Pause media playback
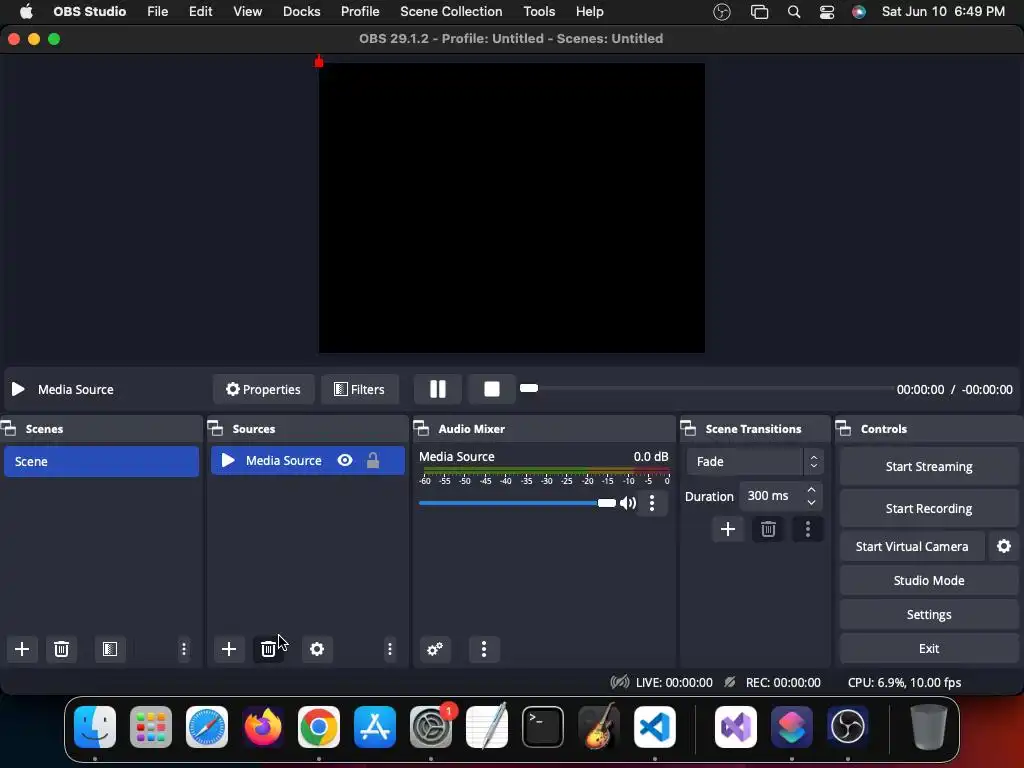1024x768 pixels. [x=438, y=389]
